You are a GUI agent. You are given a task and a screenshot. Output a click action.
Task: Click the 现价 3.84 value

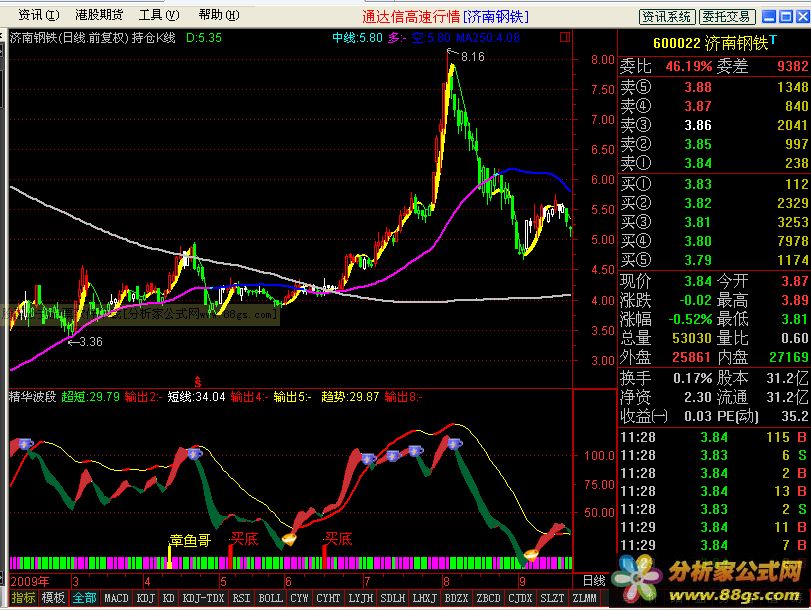click(x=698, y=281)
